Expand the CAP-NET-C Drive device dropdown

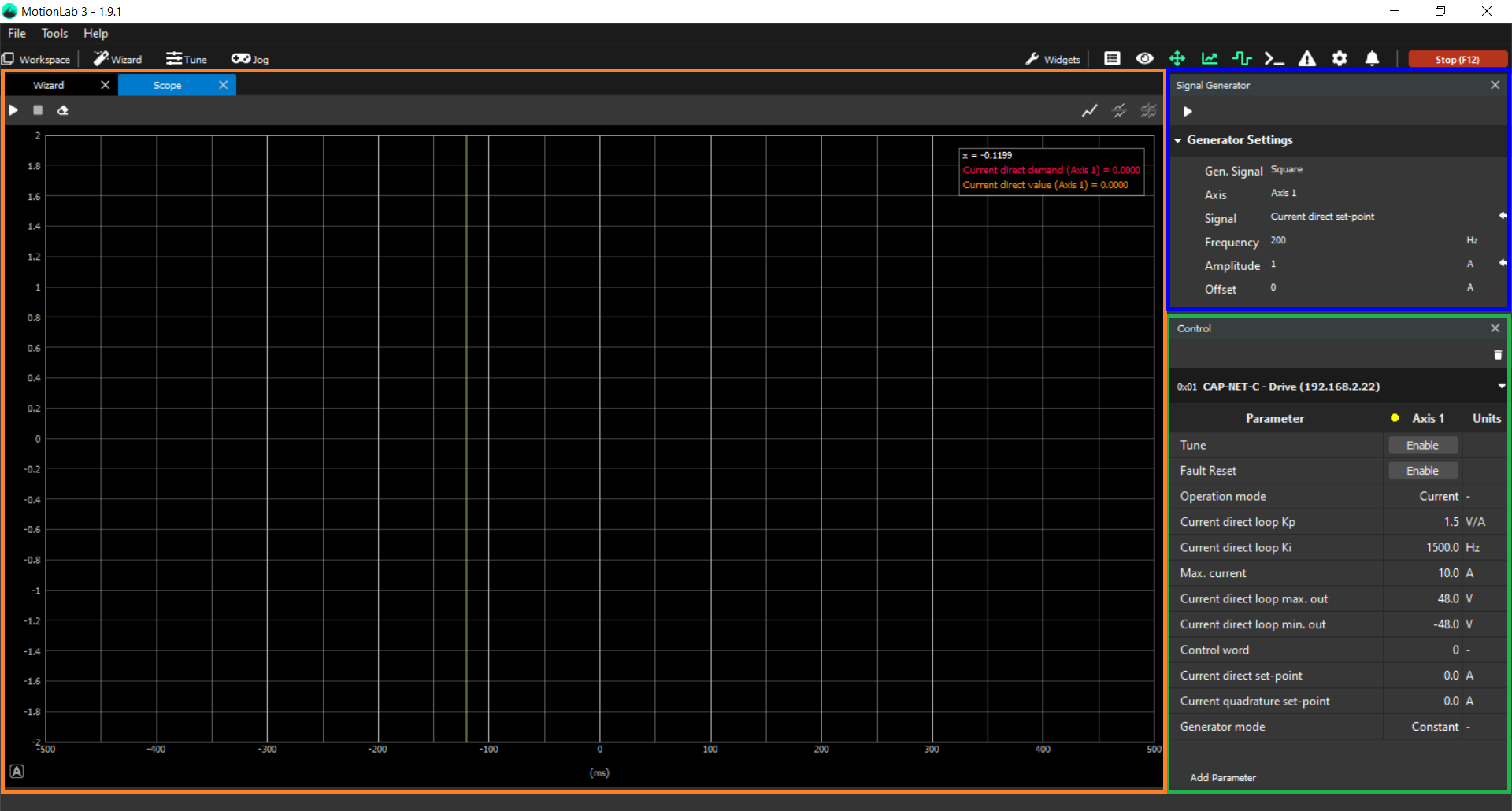pyautogui.click(x=1502, y=387)
